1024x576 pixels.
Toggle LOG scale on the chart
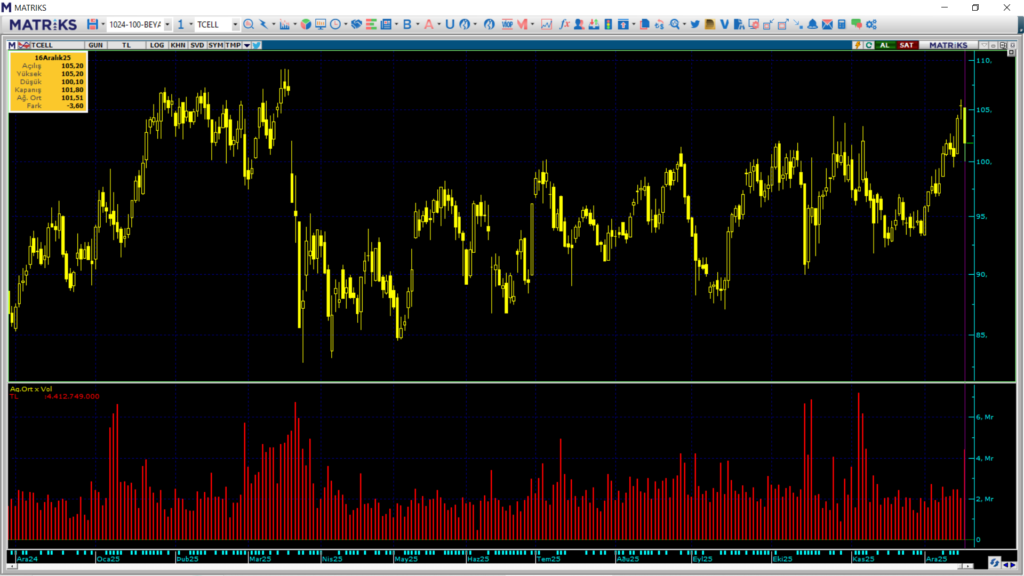[157, 45]
